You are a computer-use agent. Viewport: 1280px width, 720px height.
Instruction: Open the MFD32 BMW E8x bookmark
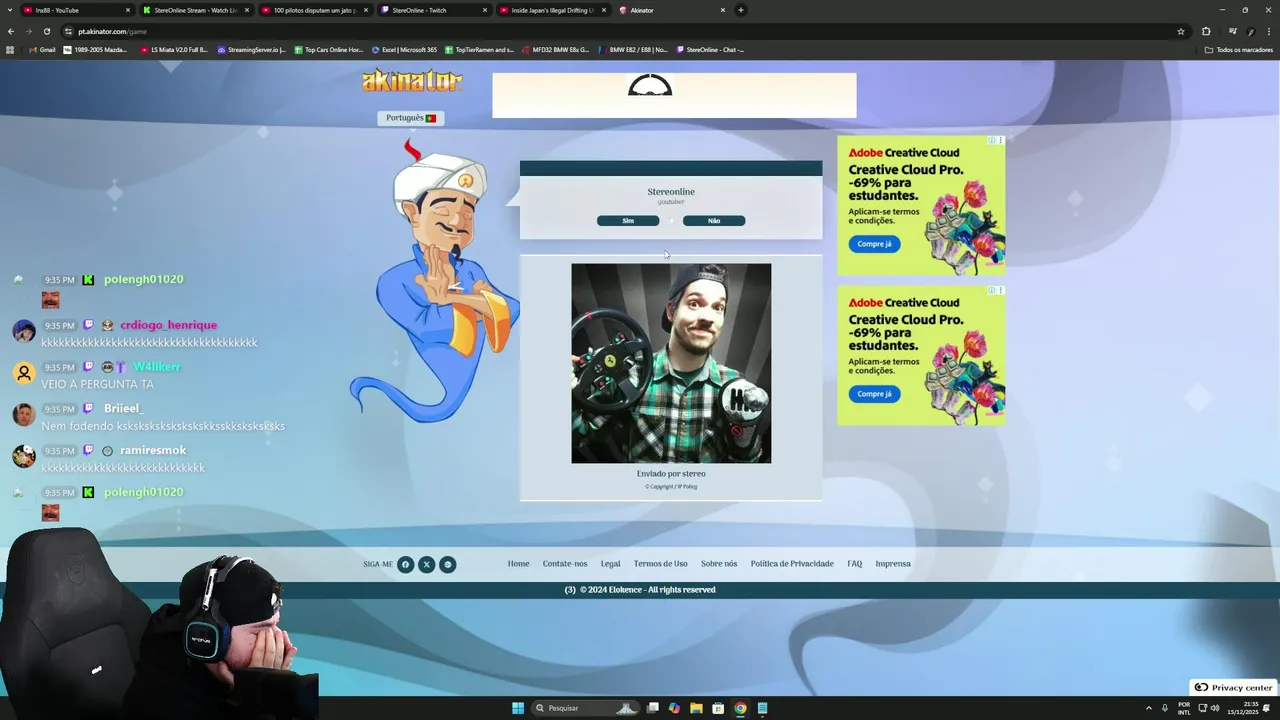(x=556, y=50)
